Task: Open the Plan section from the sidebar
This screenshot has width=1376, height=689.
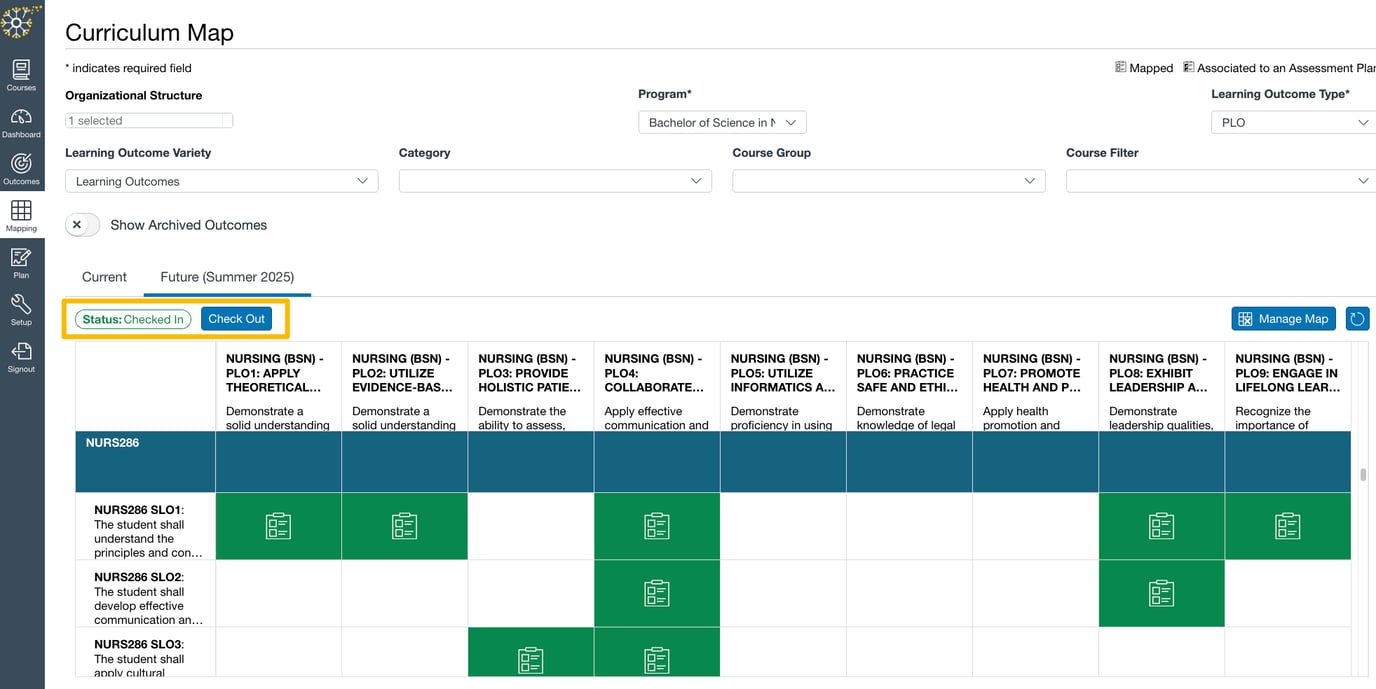Action: point(20,261)
